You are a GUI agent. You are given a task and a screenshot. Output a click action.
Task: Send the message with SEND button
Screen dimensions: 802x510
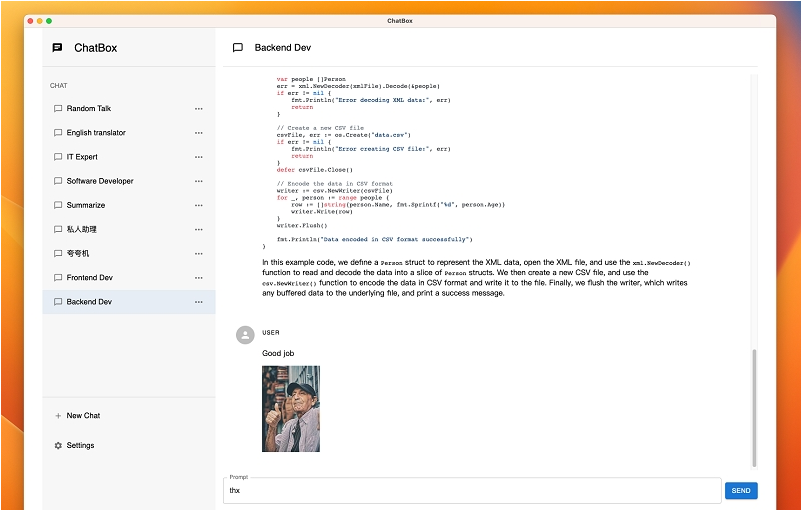pyautogui.click(x=741, y=491)
